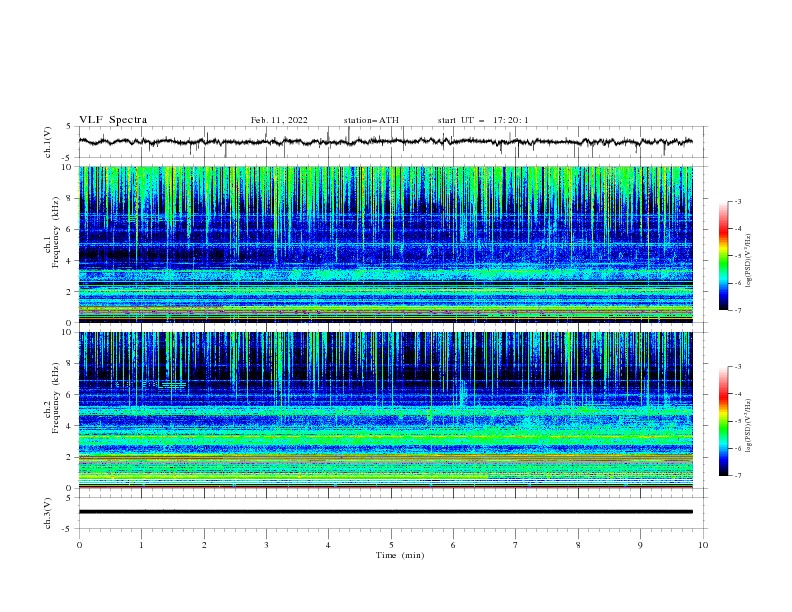Click the "Time (min)" axis label
This screenshot has height=612, width=792.
(x=400, y=555)
